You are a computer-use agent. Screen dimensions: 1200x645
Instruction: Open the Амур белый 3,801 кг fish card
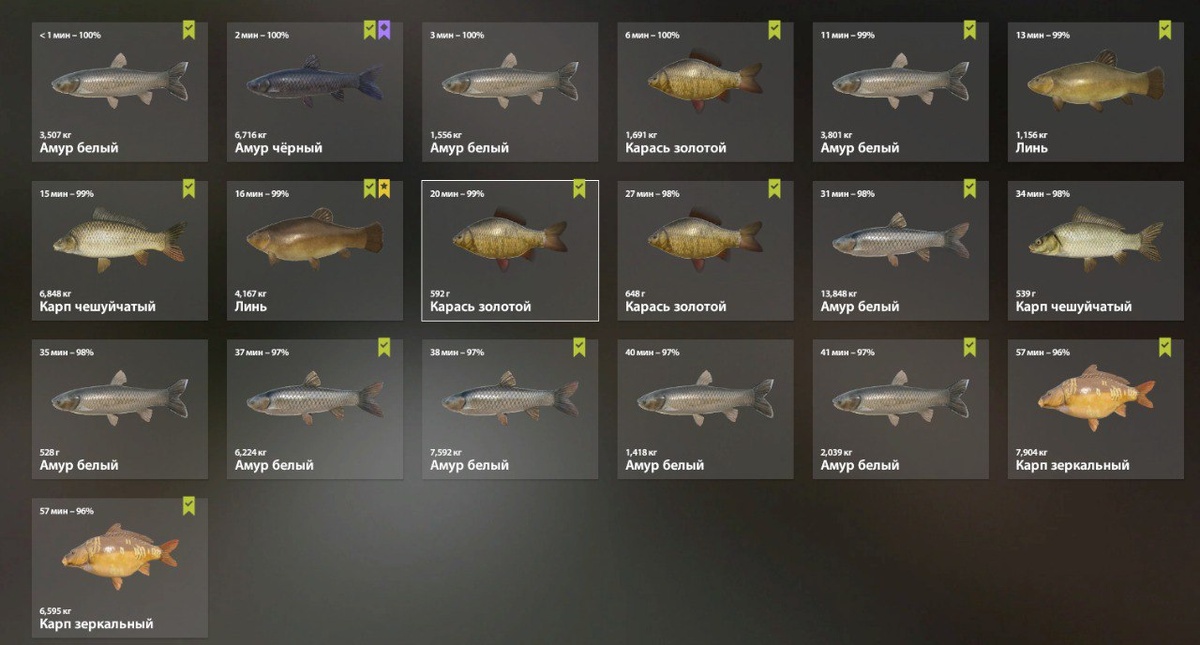[x=900, y=92]
